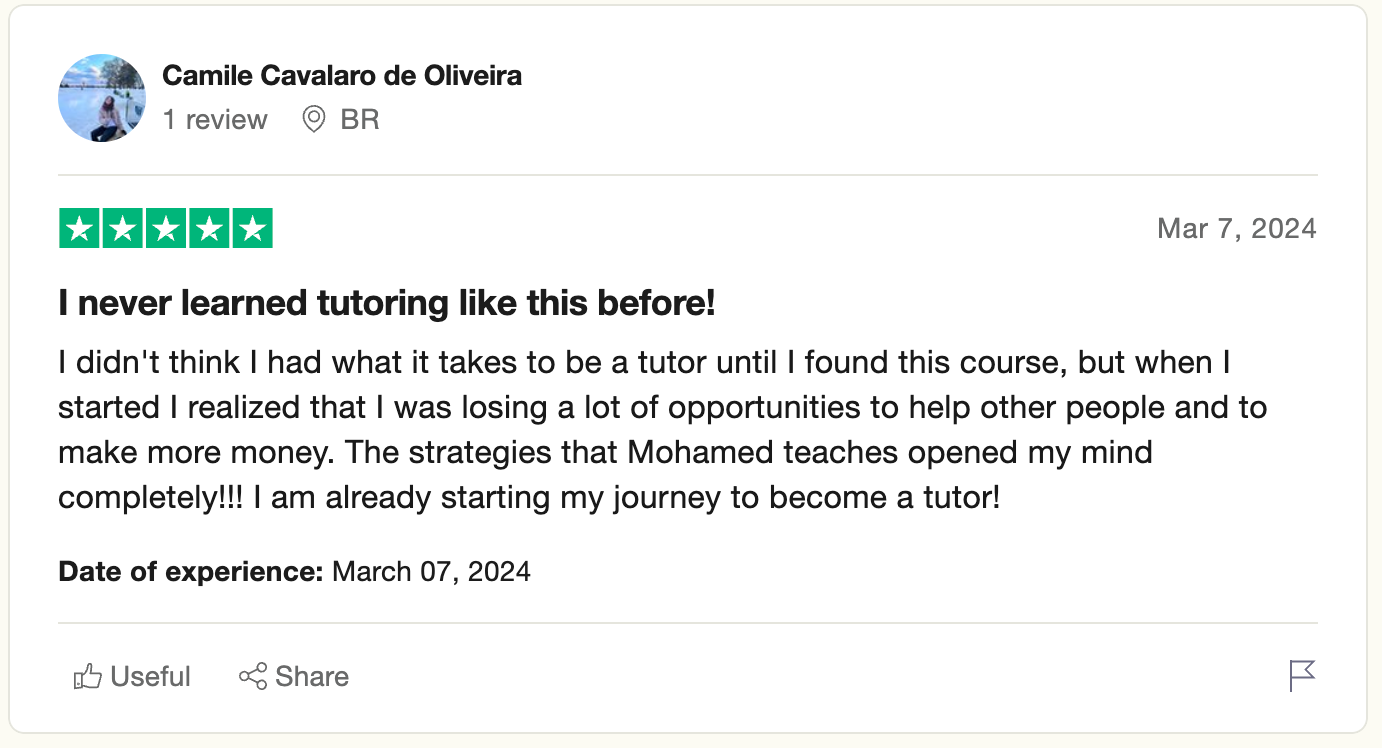Click the second green star
This screenshot has width=1382, height=748.
pyautogui.click(x=123, y=229)
